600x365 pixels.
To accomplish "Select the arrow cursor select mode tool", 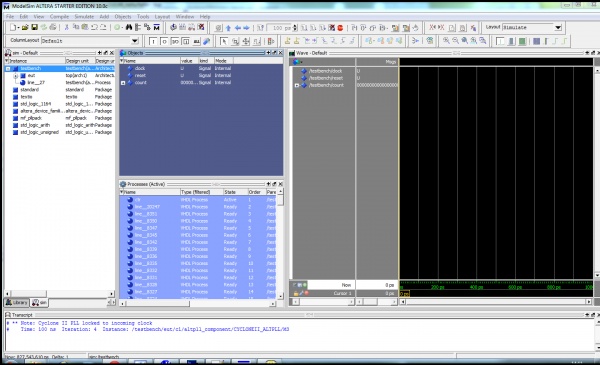I will point(224,41).
